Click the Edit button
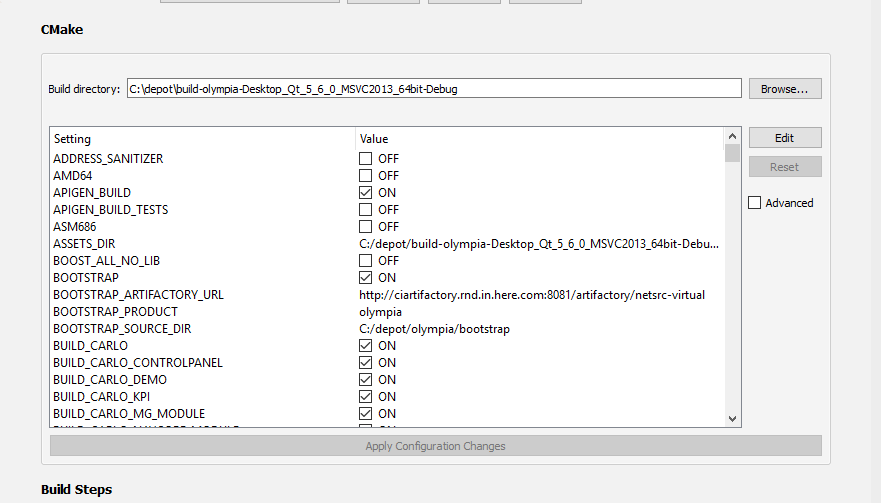This screenshot has height=503, width=881. [785, 138]
